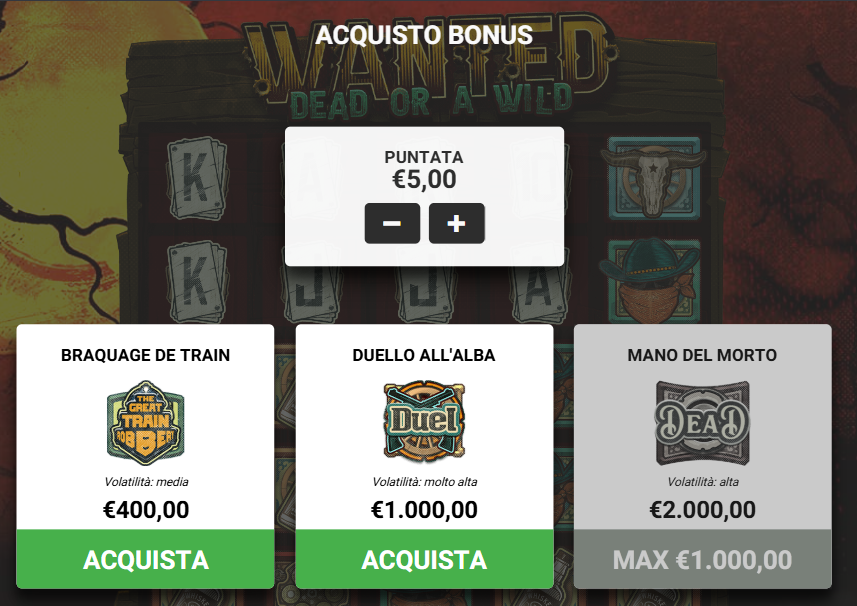
Task: Click the bull skull symbol on reels
Action: 653,178
